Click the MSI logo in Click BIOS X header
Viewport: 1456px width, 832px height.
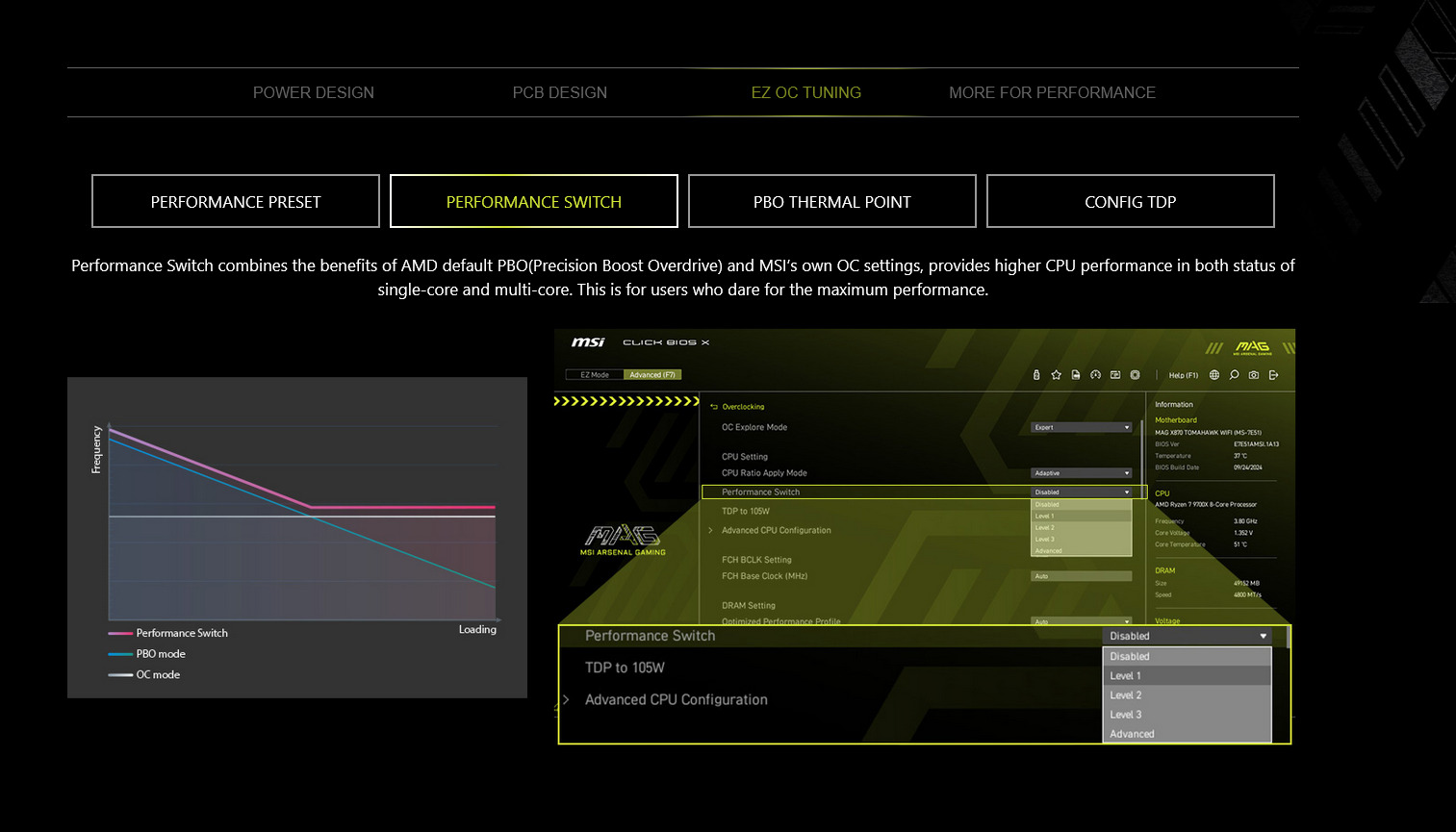pyautogui.click(x=588, y=342)
